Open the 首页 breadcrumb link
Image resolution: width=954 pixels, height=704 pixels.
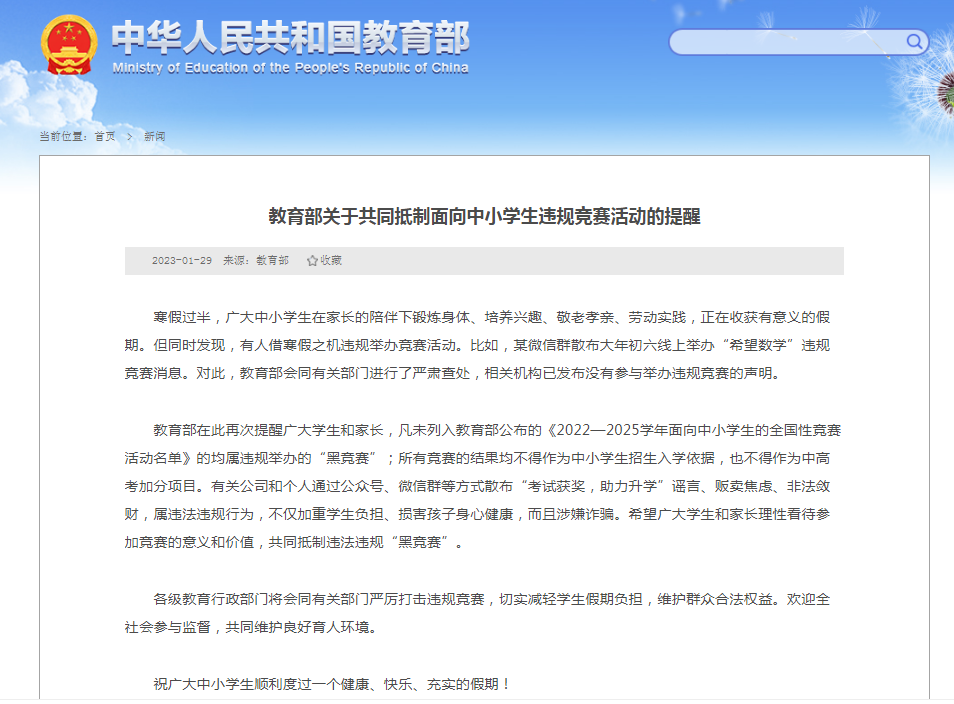[105, 136]
